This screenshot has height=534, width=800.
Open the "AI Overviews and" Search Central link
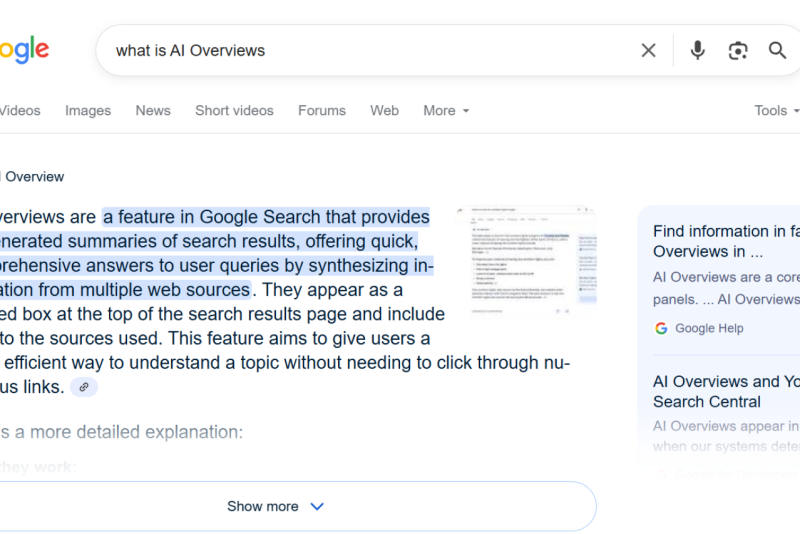coord(725,391)
